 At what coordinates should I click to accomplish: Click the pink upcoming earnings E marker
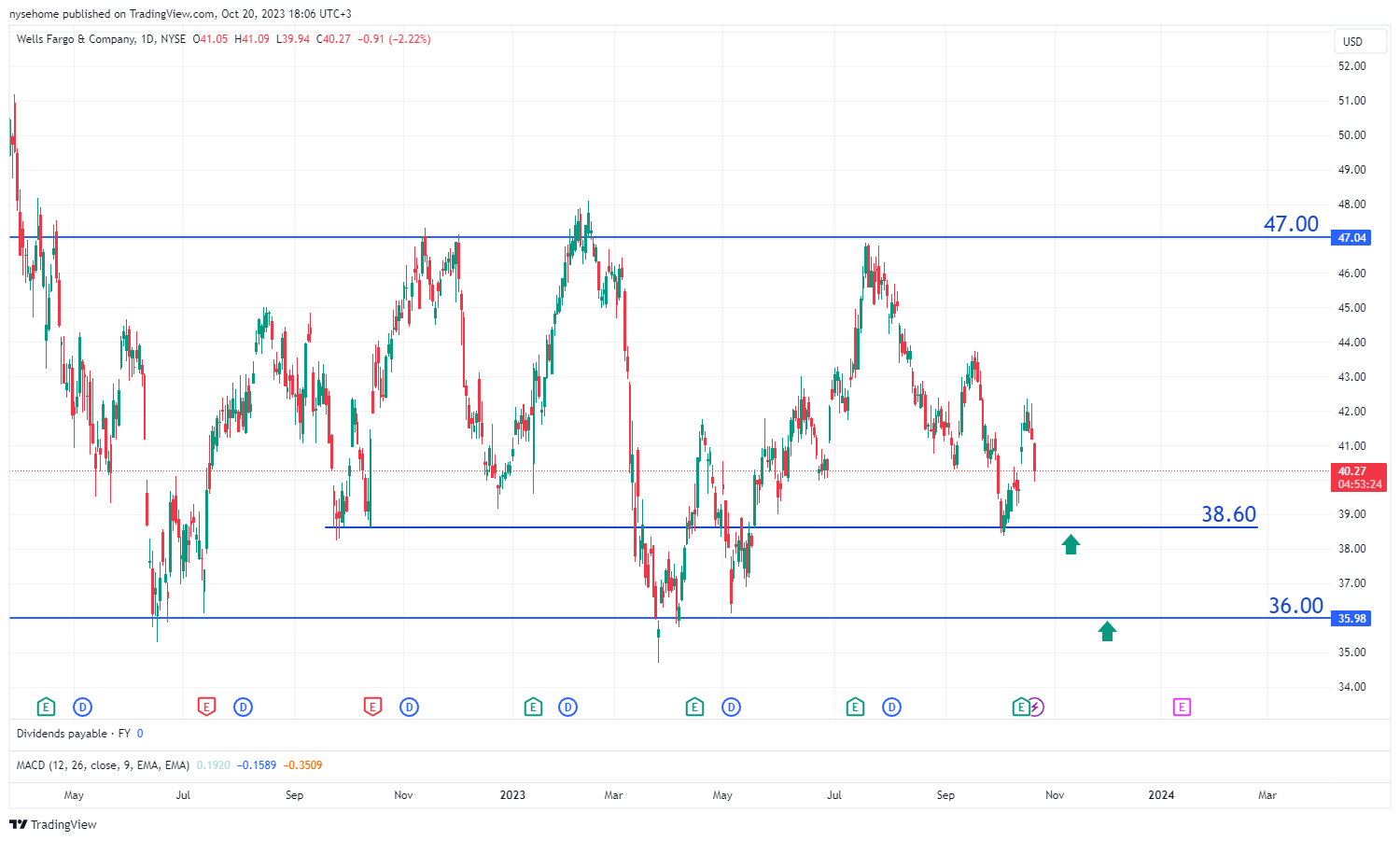point(1182,708)
